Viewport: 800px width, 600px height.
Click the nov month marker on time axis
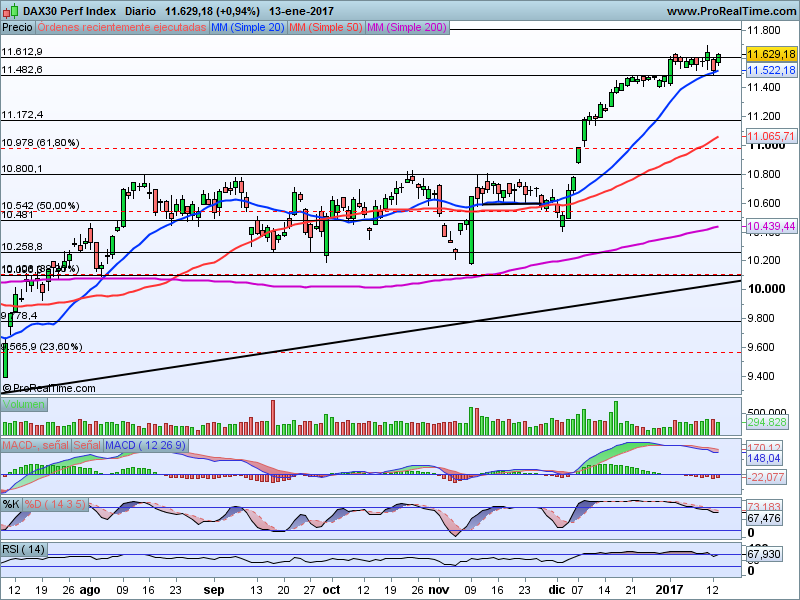pos(439,590)
